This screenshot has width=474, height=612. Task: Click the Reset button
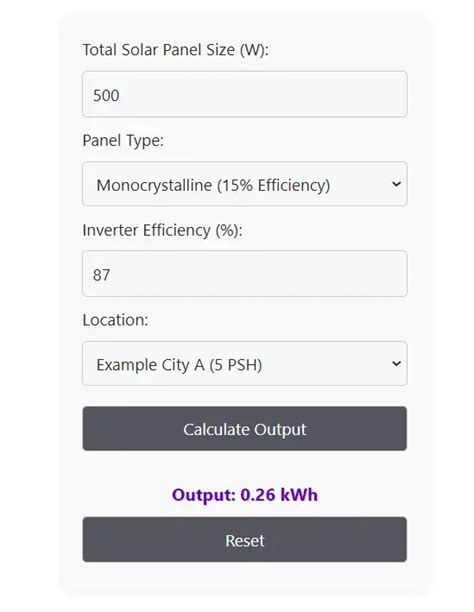pyautogui.click(x=244, y=539)
